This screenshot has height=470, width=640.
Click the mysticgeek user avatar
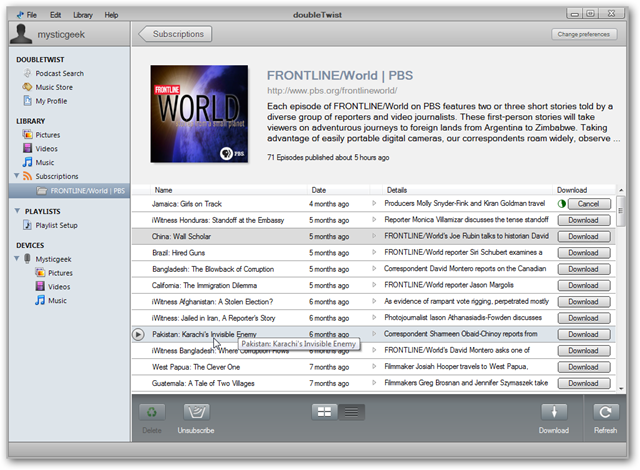click(21, 33)
